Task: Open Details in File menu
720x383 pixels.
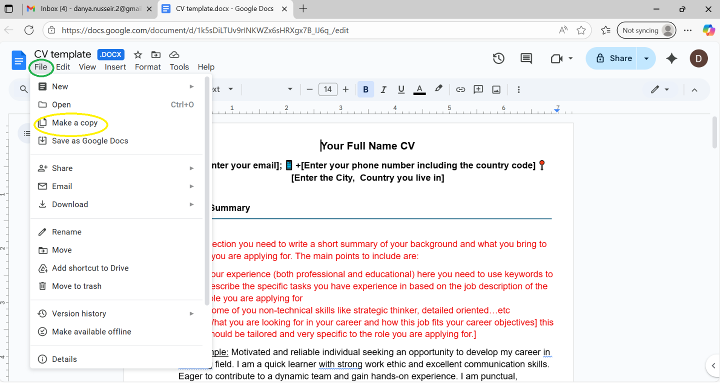Action: pyautogui.click(x=117, y=359)
